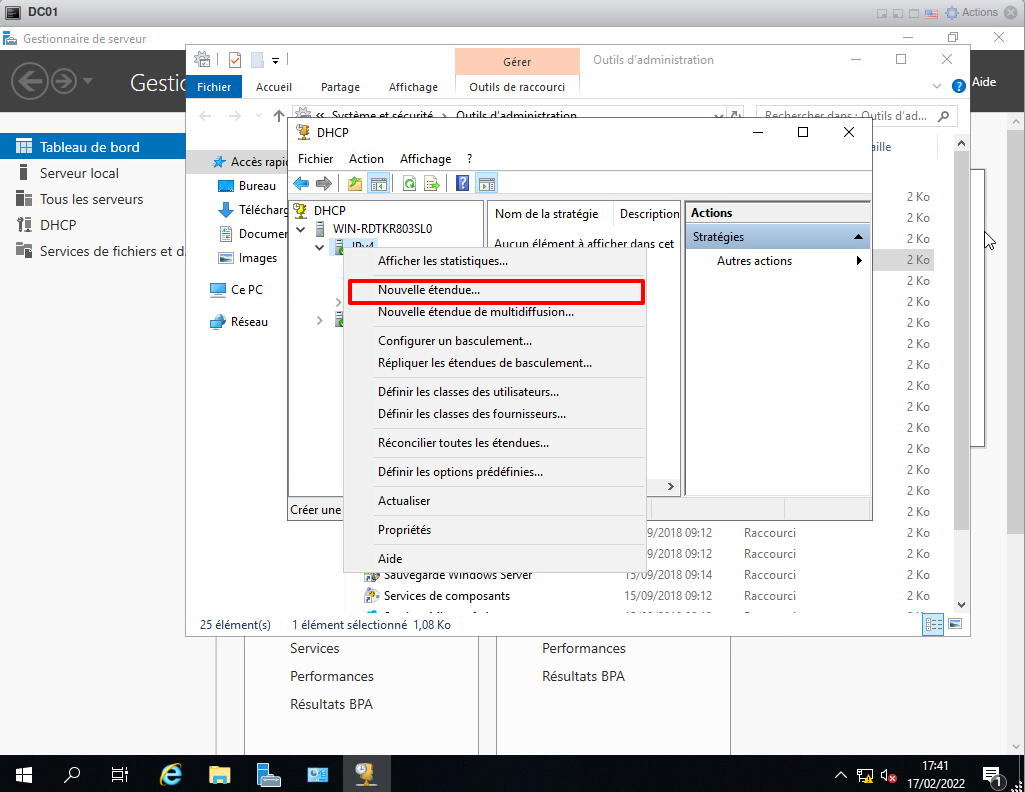Choose Configurer un basculement... menu entry
The width and height of the screenshot is (1025, 792).
(x=454, y=341)
